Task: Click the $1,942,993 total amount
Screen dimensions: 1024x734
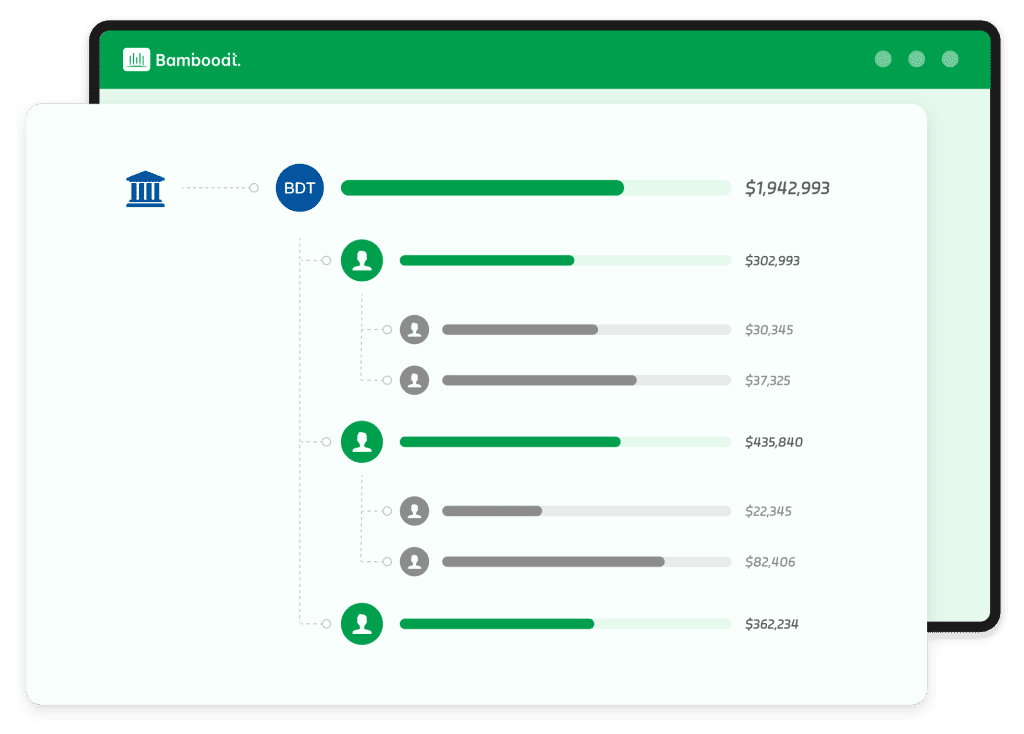Action: (787, 188)
